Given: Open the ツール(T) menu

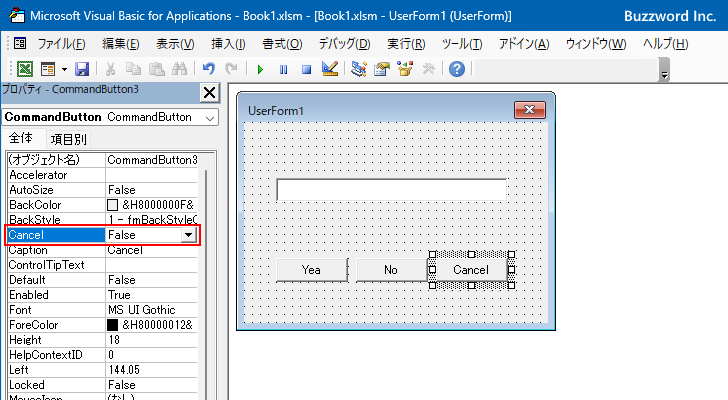Looking at the screenshot, I should pos(462,44).
